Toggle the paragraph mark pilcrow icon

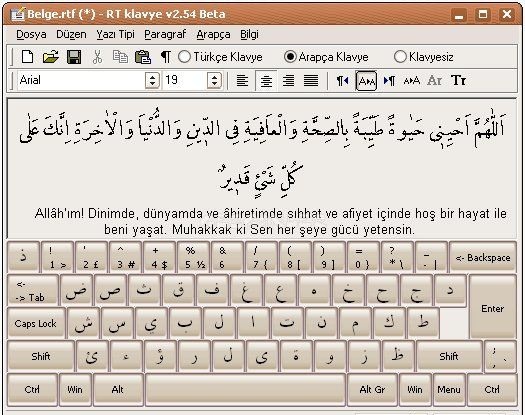click(166, 57)
